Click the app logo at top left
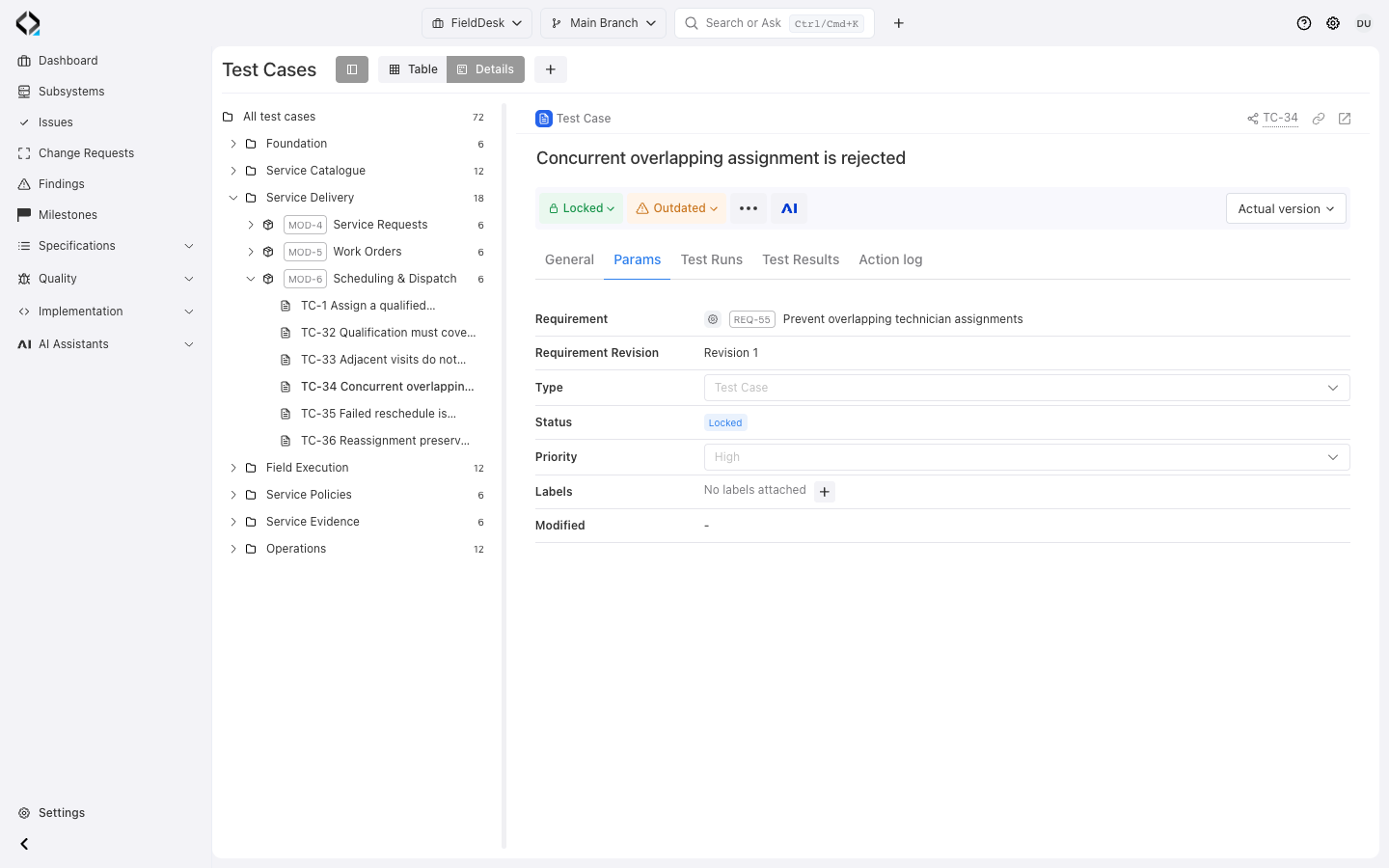This screenshot has width=1389, height=868. 28,23
